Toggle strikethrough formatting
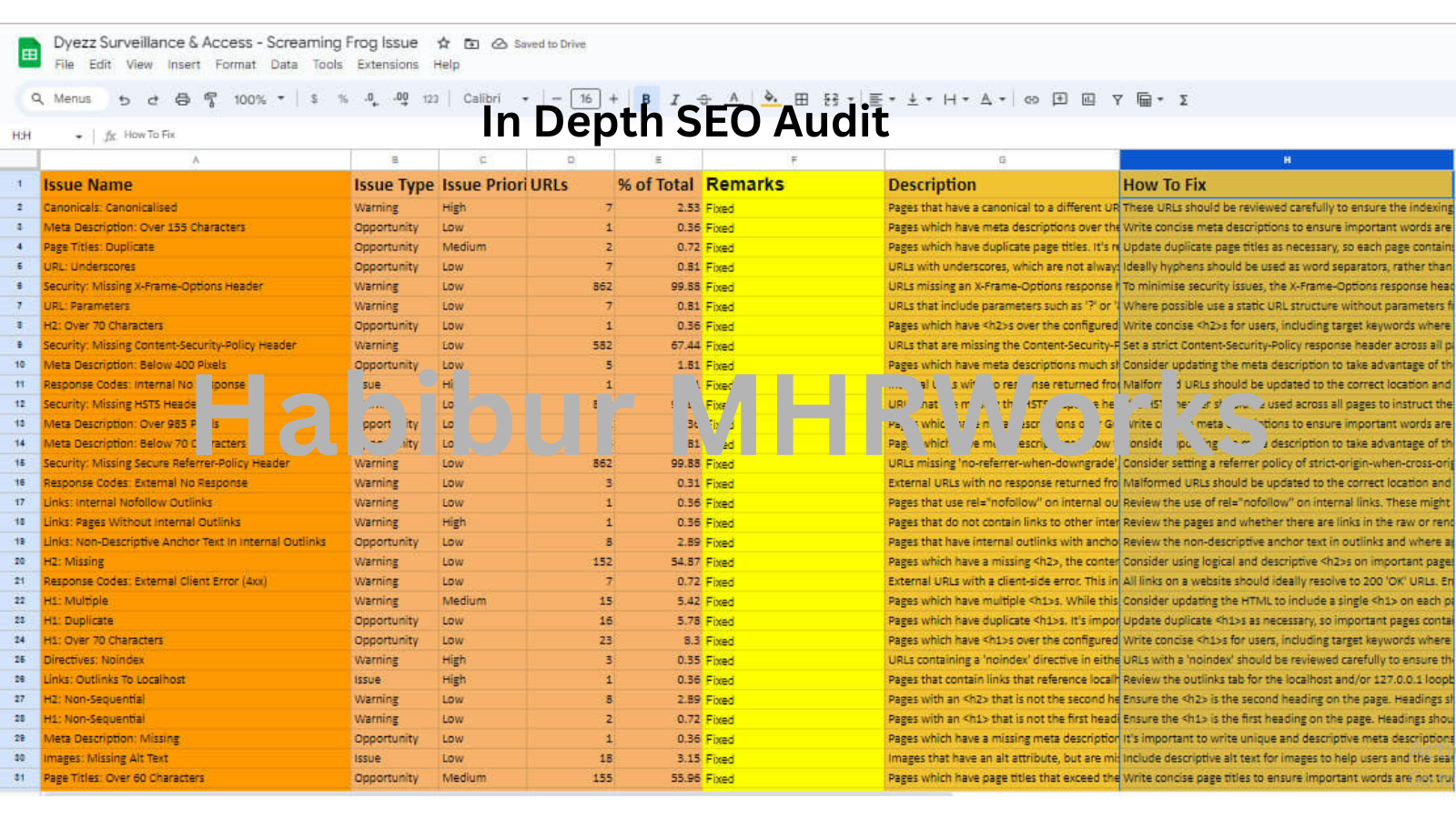Screen dimensions: 1456x819 (x=703, y=99)
